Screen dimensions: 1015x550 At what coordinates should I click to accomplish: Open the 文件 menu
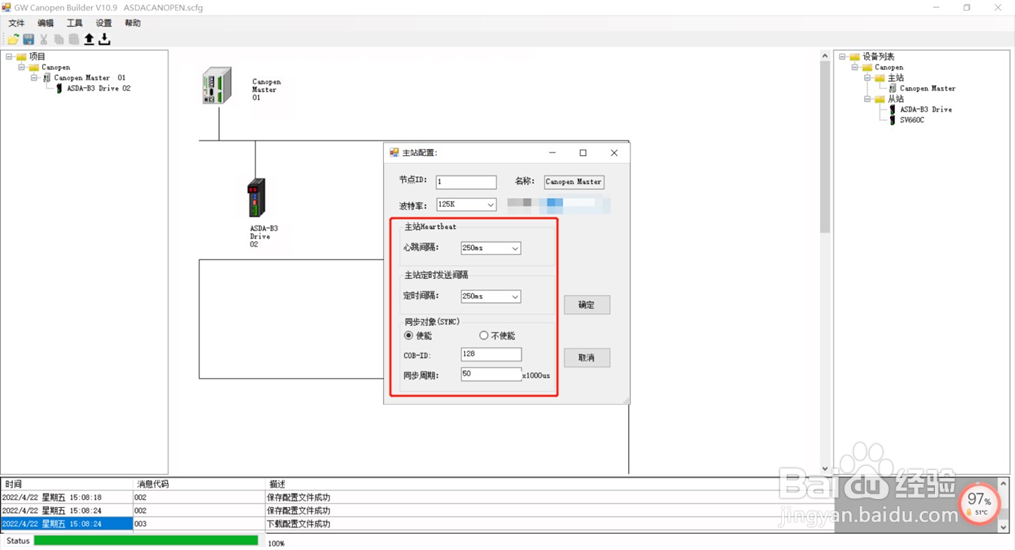(16, 23)
